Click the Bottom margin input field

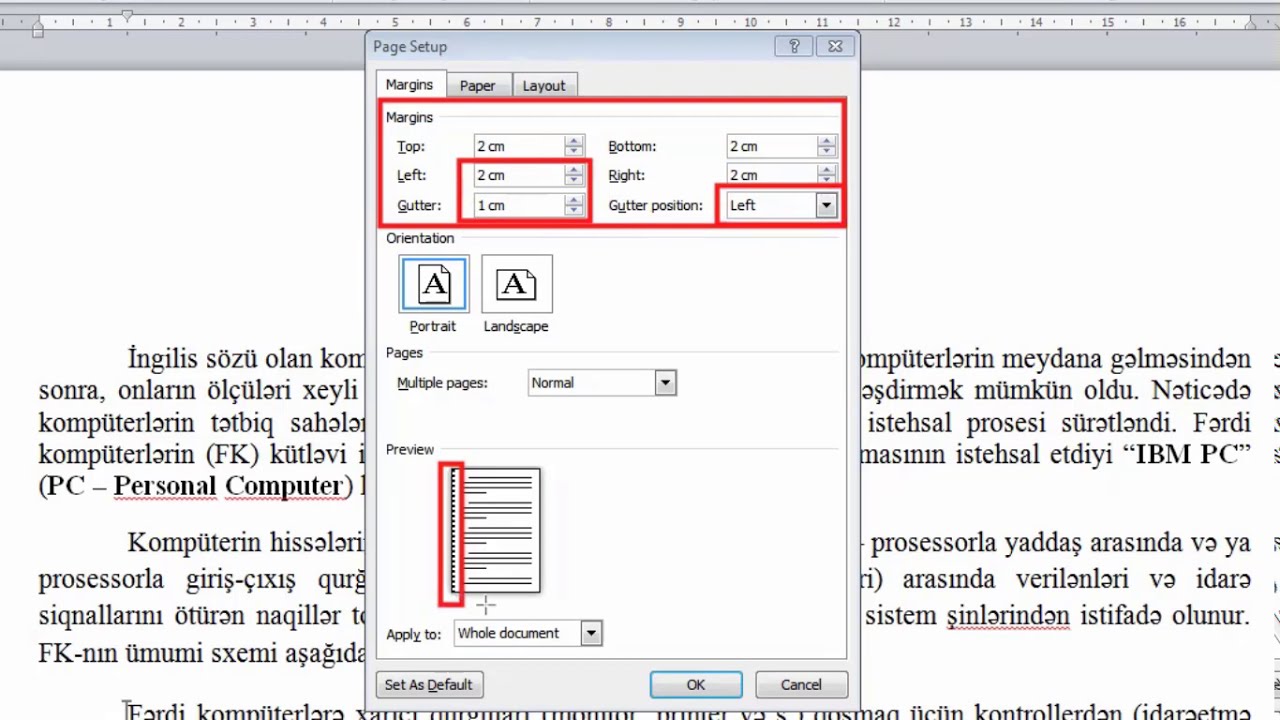pos(771,146)
